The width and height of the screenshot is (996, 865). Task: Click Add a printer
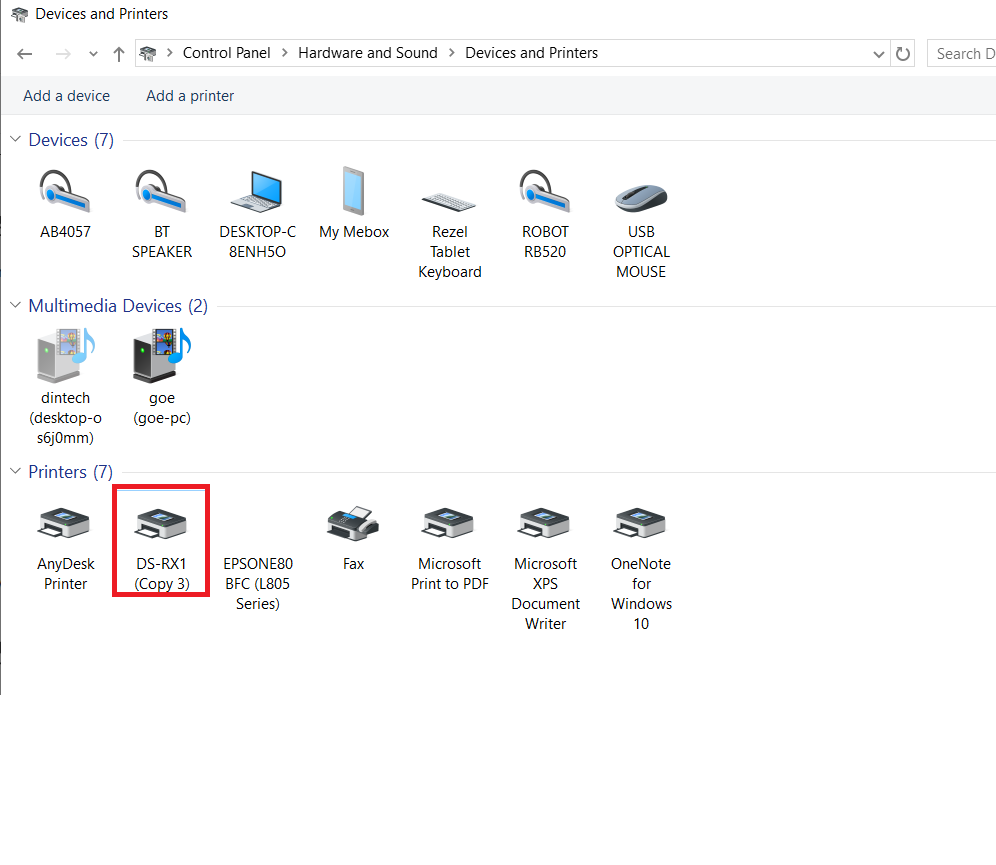pyautogui.click(x=190, y=96)
